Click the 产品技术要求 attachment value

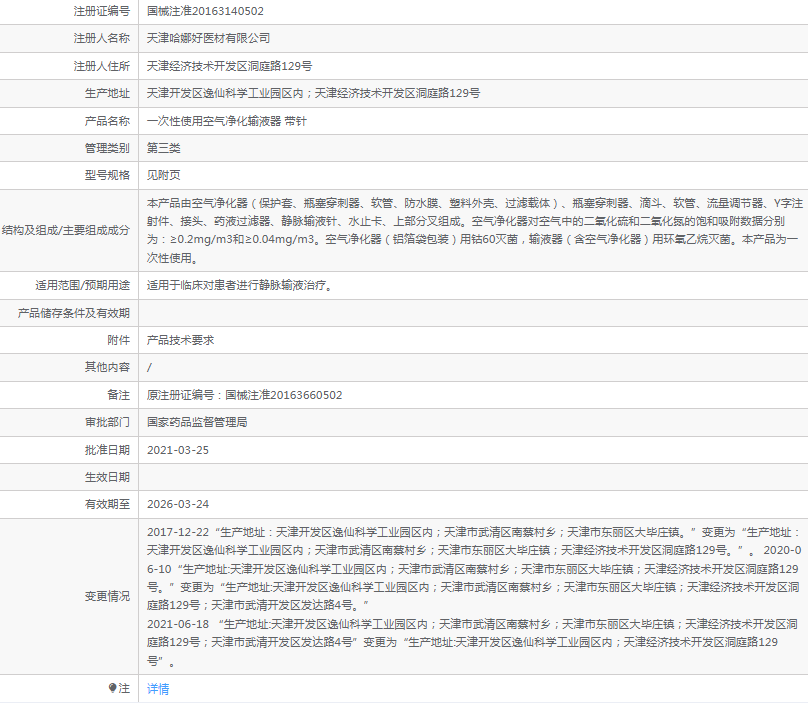click(x=180, y=340)
